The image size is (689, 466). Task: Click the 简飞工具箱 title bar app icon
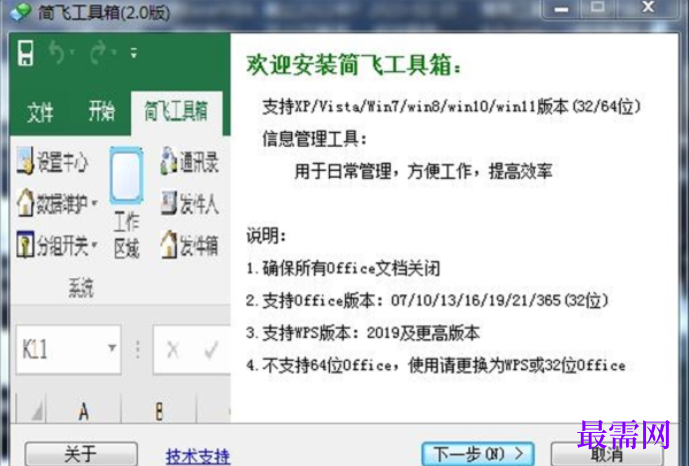(20, 12)
